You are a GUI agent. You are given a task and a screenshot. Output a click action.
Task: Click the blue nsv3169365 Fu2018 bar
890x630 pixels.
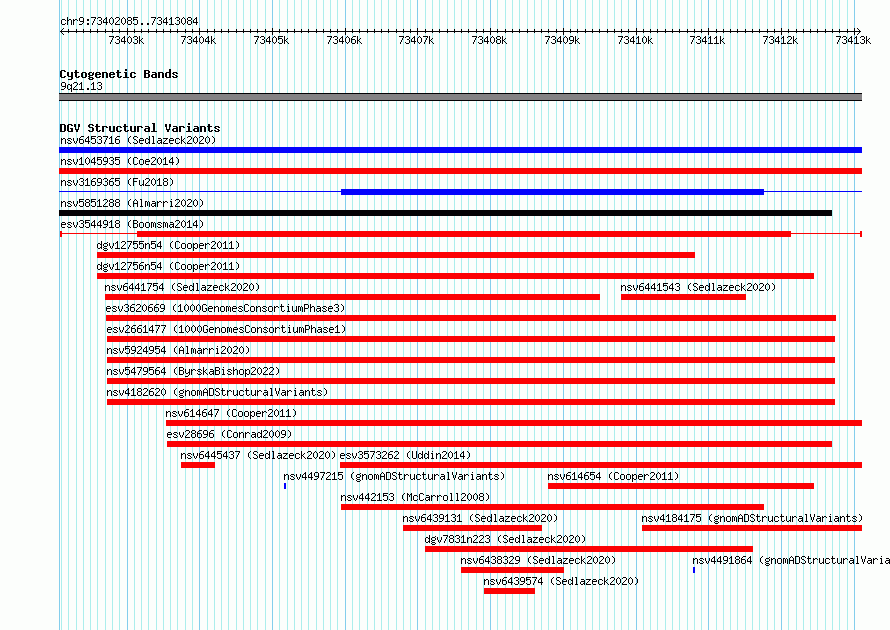[552, 192]
